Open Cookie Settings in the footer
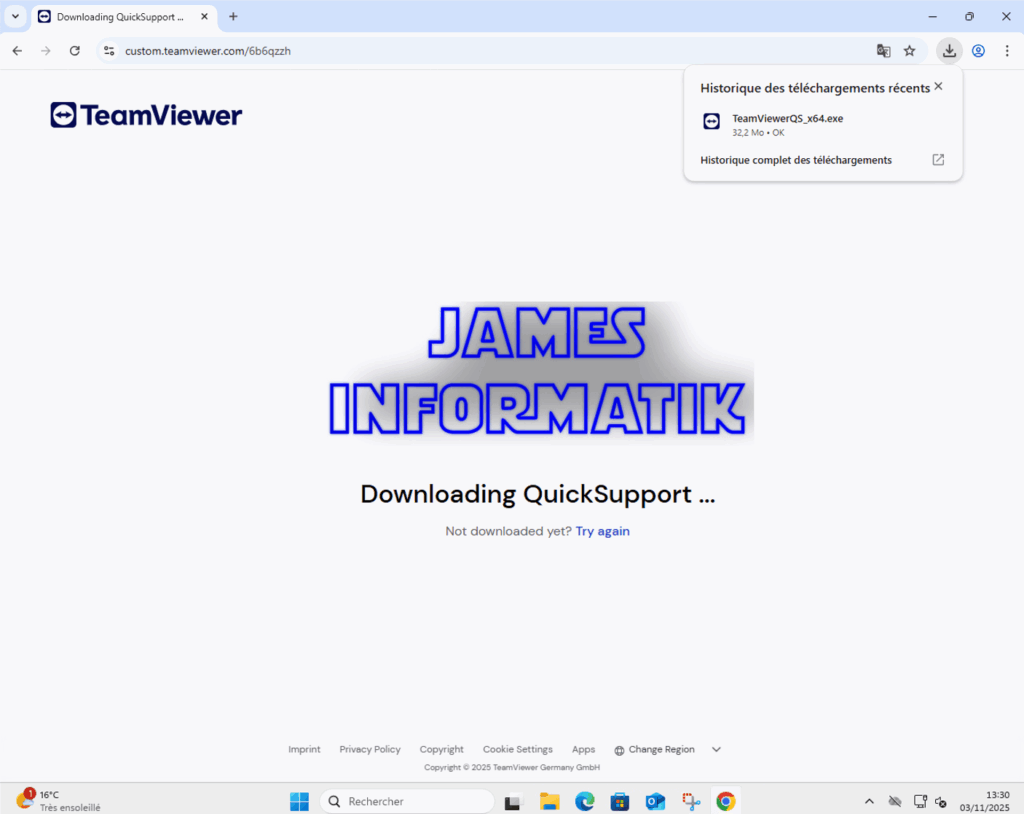The width and height of the screenshot is (1024, 814). click(517, 750)
